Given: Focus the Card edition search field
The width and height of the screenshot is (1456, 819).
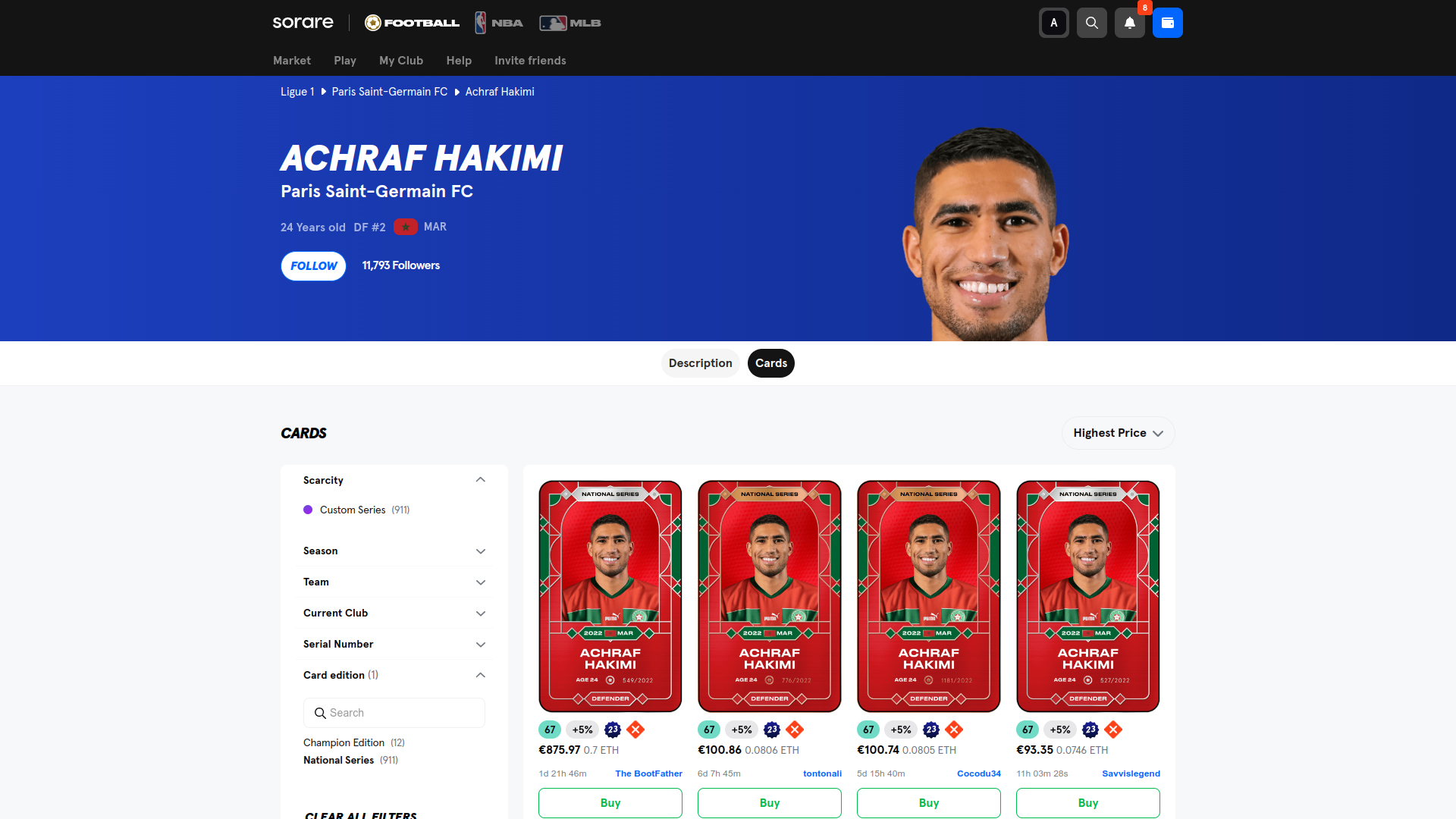Looking at the screenshot, I should 394,713.
